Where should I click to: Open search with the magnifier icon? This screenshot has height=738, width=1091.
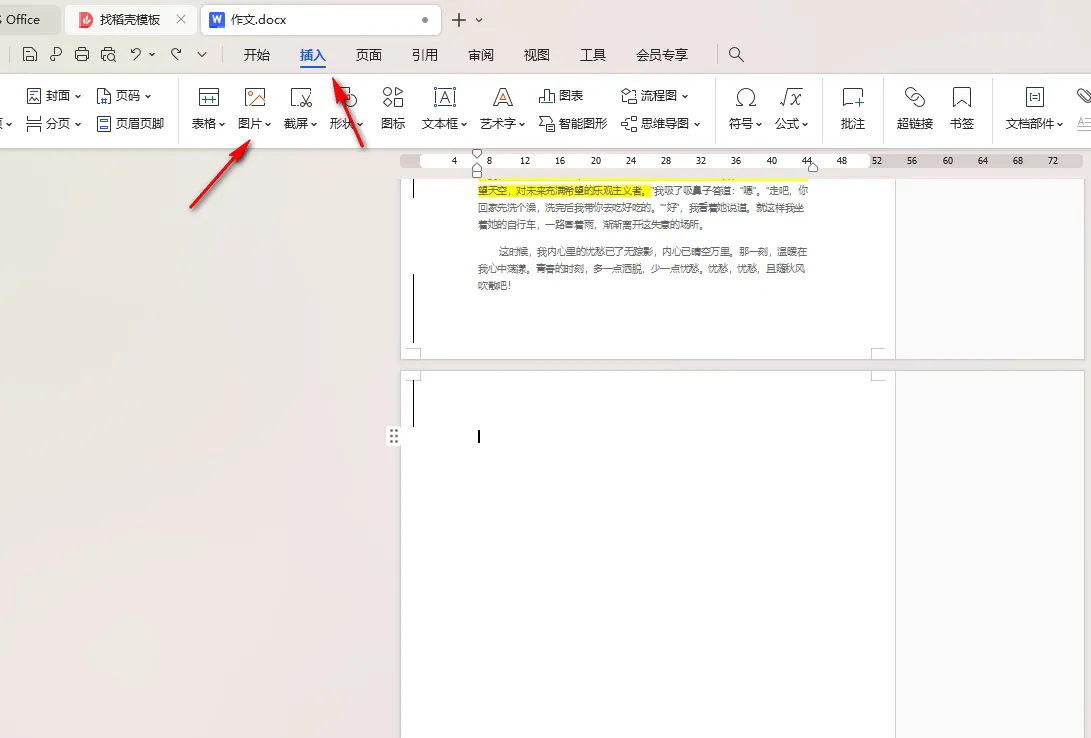click(736, 55)
